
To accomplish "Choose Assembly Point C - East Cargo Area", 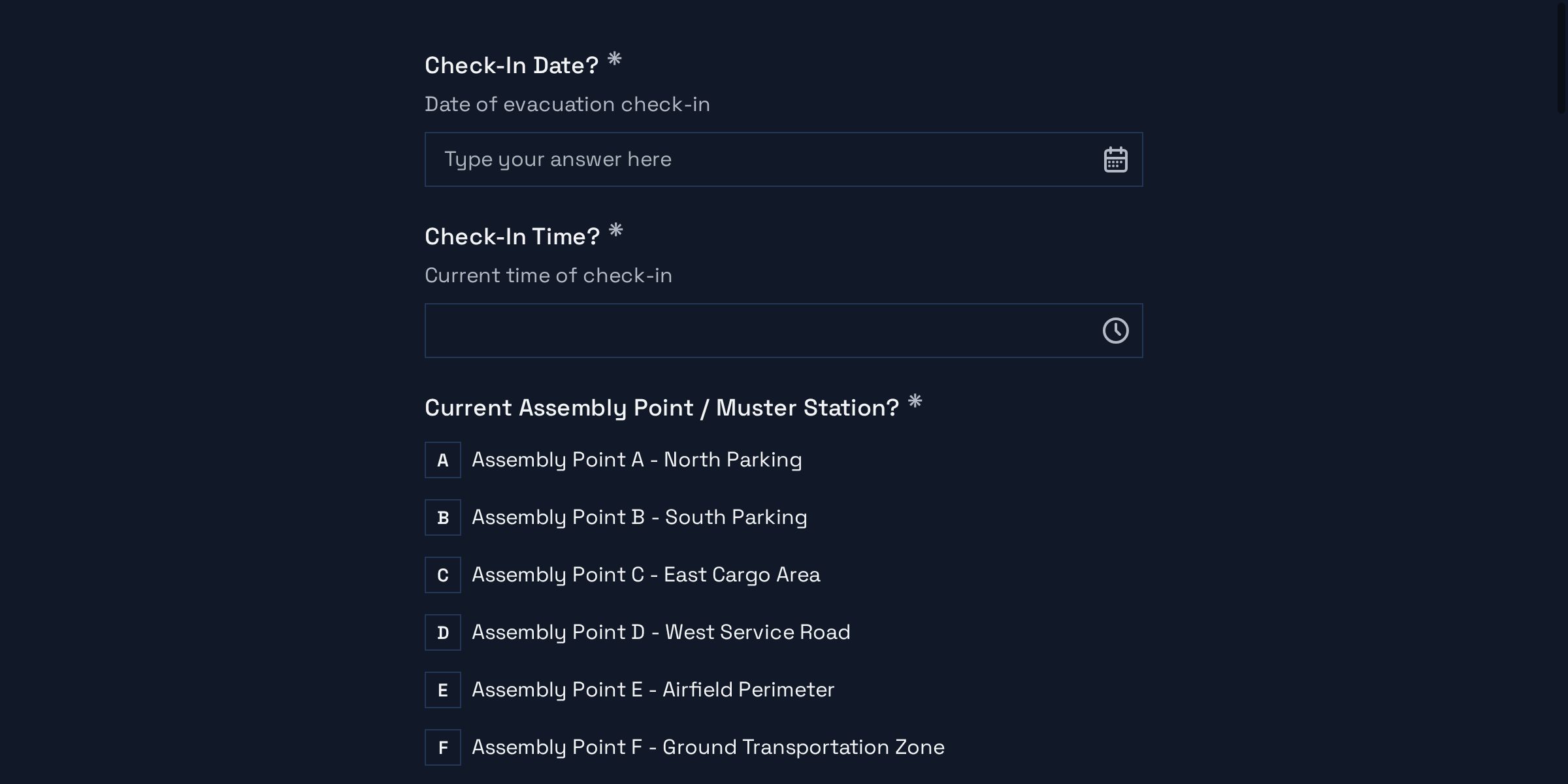I will (x=646, y=575).
